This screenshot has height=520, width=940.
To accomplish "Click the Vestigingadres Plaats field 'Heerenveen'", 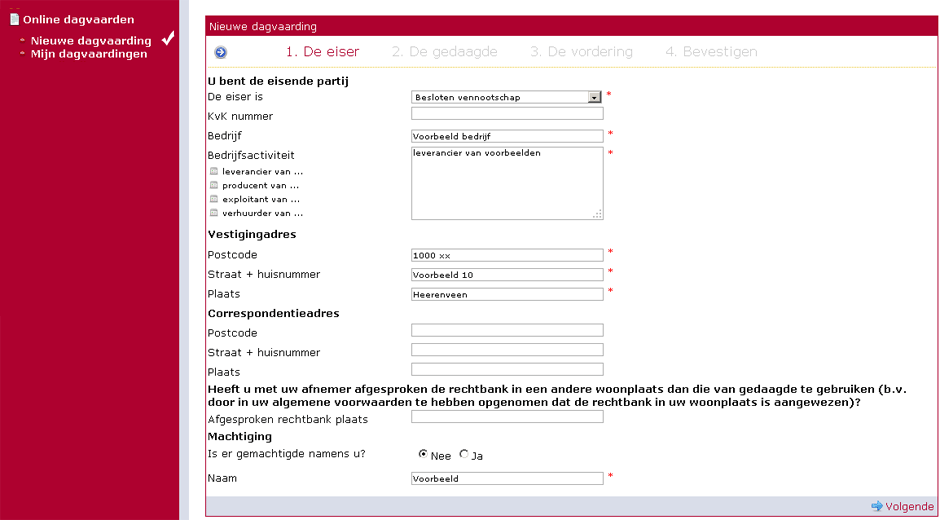I will point(507,294).
